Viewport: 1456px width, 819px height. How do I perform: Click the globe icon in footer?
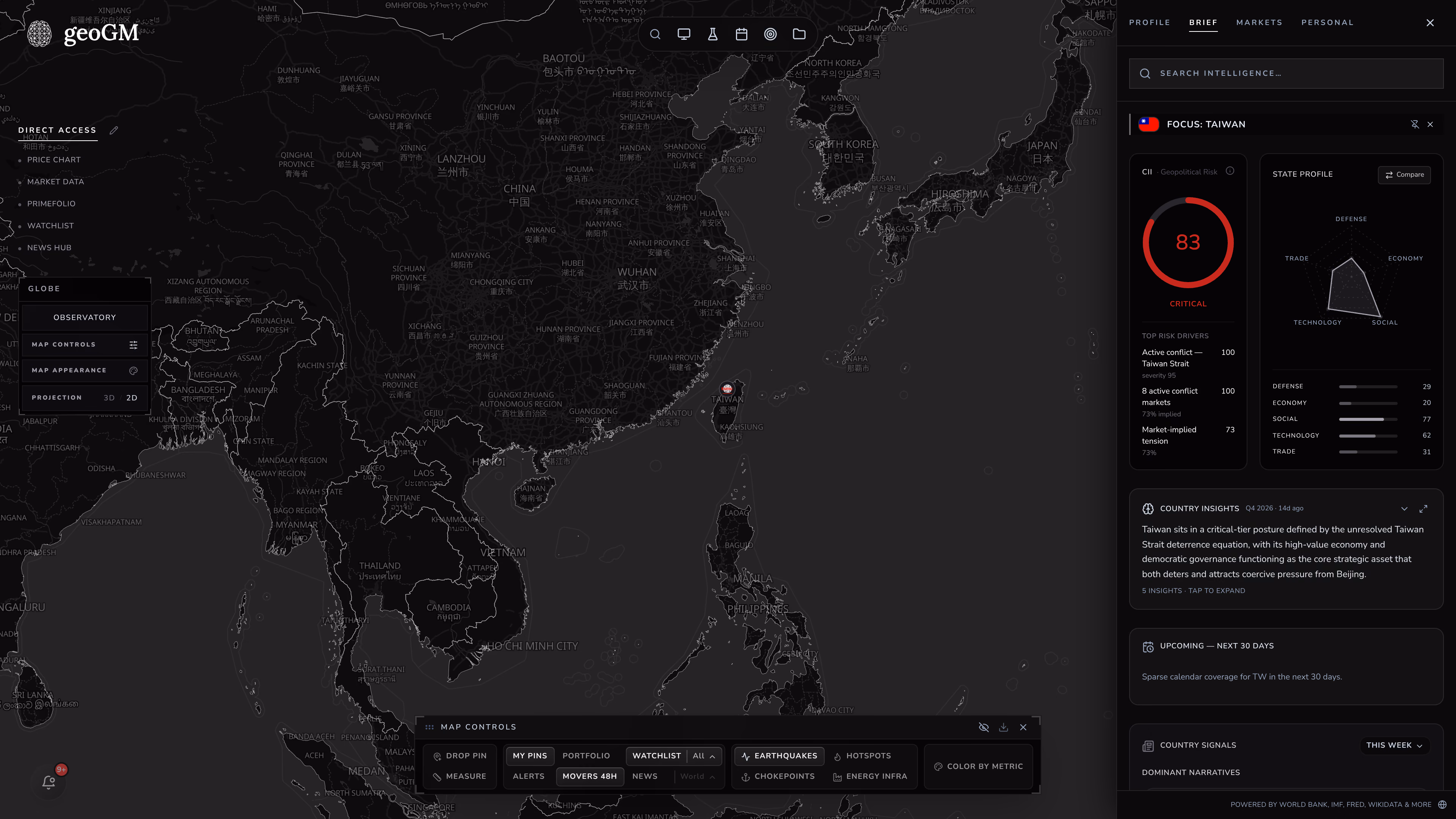[x=1442, y=805]
